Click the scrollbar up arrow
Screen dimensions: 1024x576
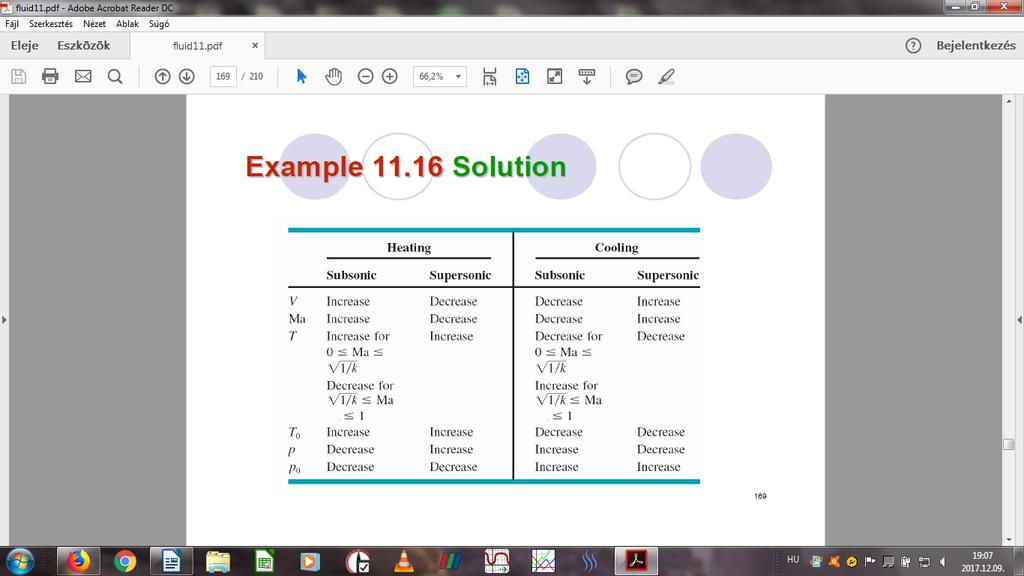pyautogui.click(x=1008, y=101)
